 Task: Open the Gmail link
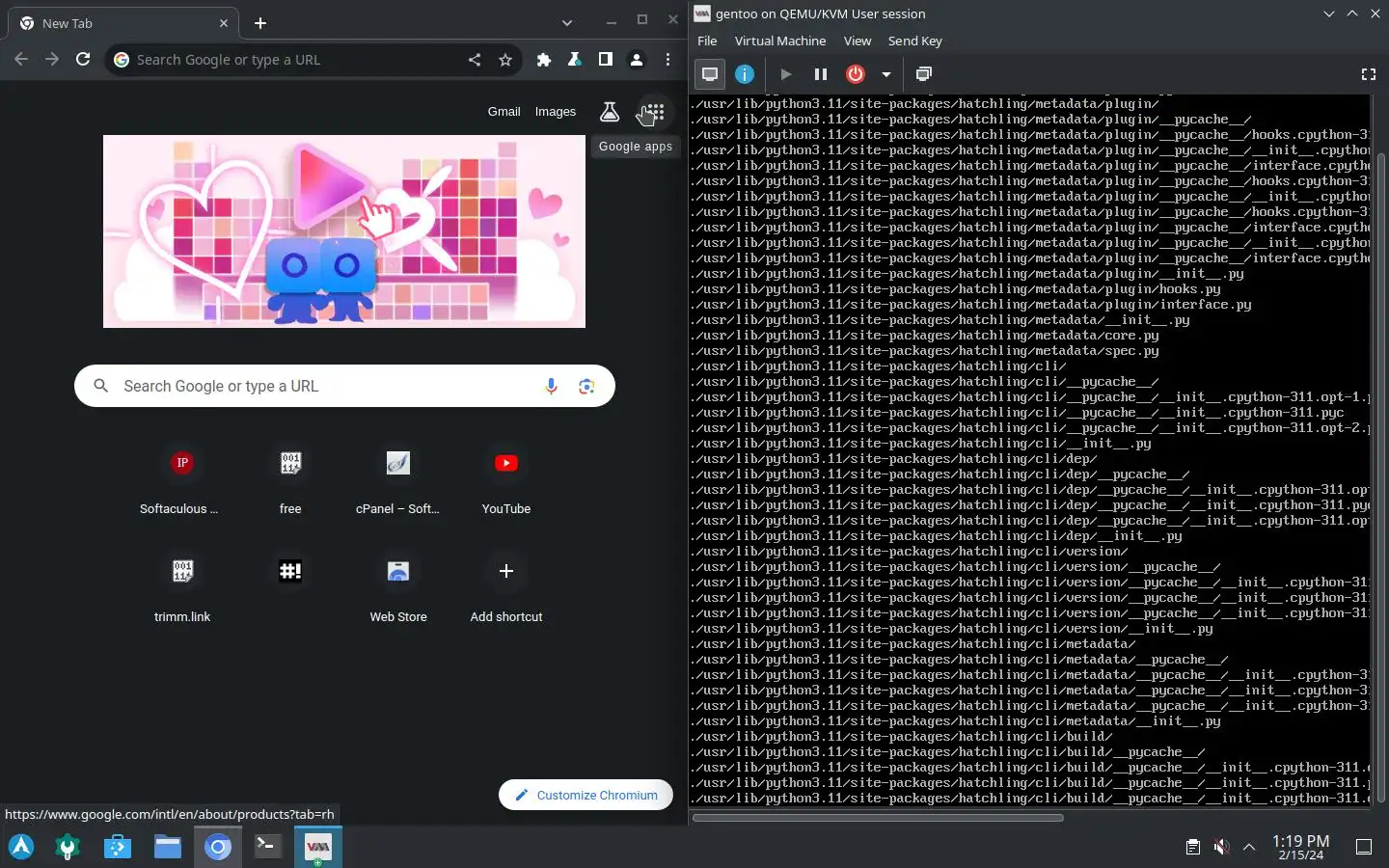coord(504,112)
